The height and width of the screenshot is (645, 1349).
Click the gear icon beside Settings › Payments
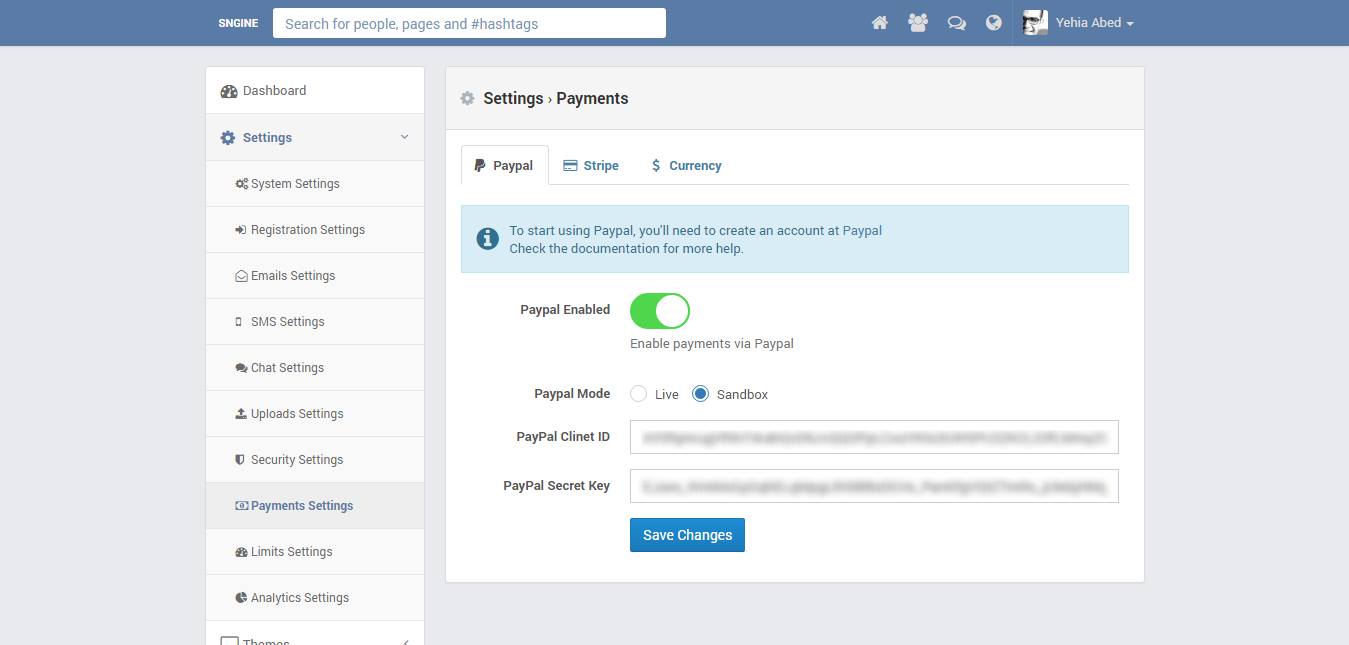(467, 98)
